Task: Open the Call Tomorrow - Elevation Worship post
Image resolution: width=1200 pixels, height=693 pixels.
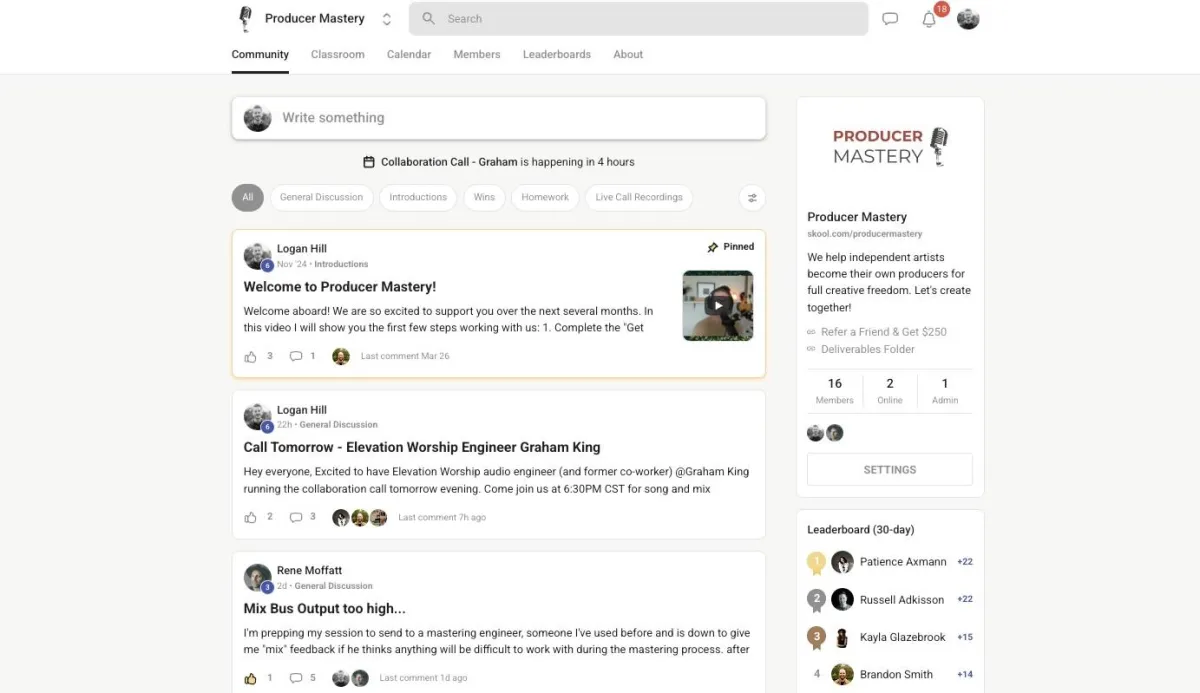Action: click(x=422, y=448)
